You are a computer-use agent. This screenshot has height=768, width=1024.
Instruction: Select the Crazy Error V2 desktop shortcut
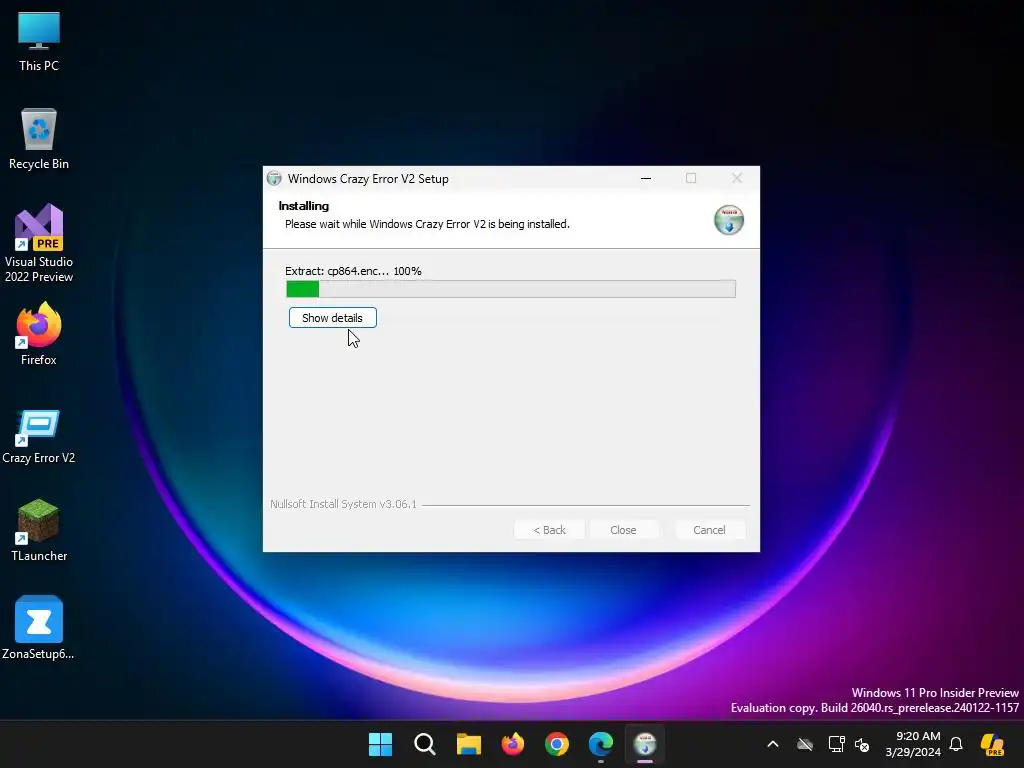click(39, 436)
